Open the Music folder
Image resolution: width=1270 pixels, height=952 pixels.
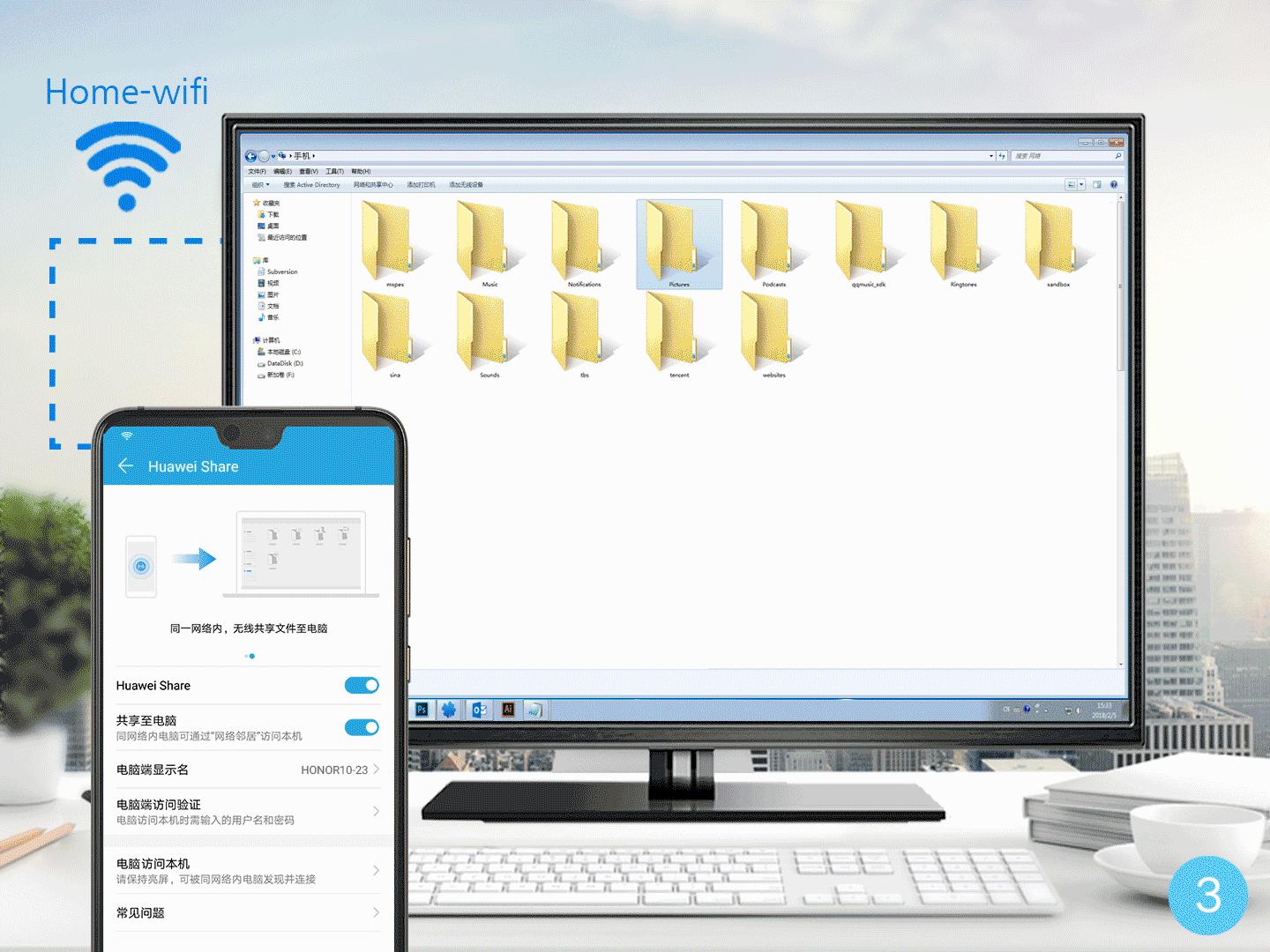(x=489, y=243)
